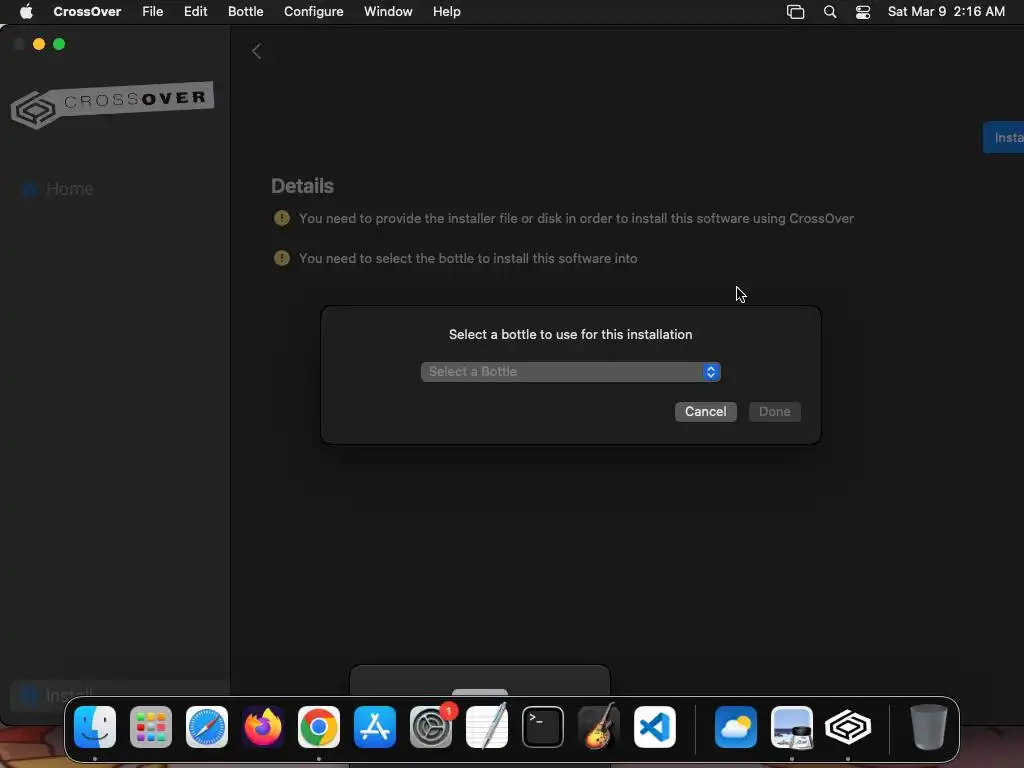Go back using the left chevron arrow

(x=257, y=51)
